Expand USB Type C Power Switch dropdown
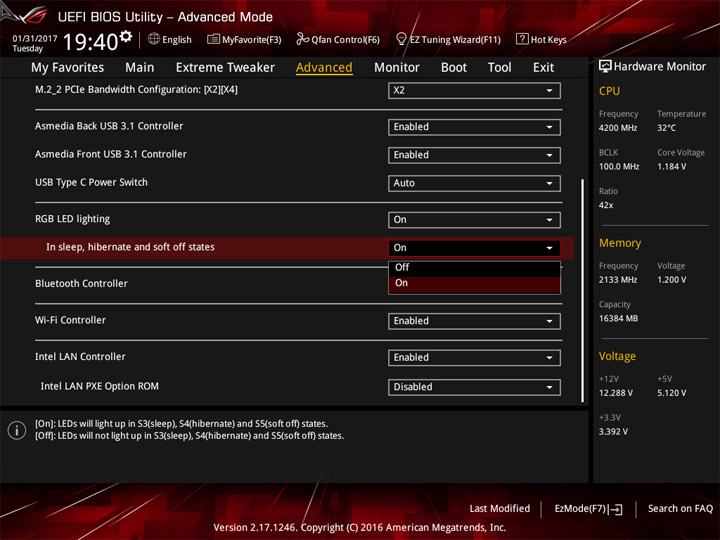This screenshot has width=720, height=540. [474, 183]
